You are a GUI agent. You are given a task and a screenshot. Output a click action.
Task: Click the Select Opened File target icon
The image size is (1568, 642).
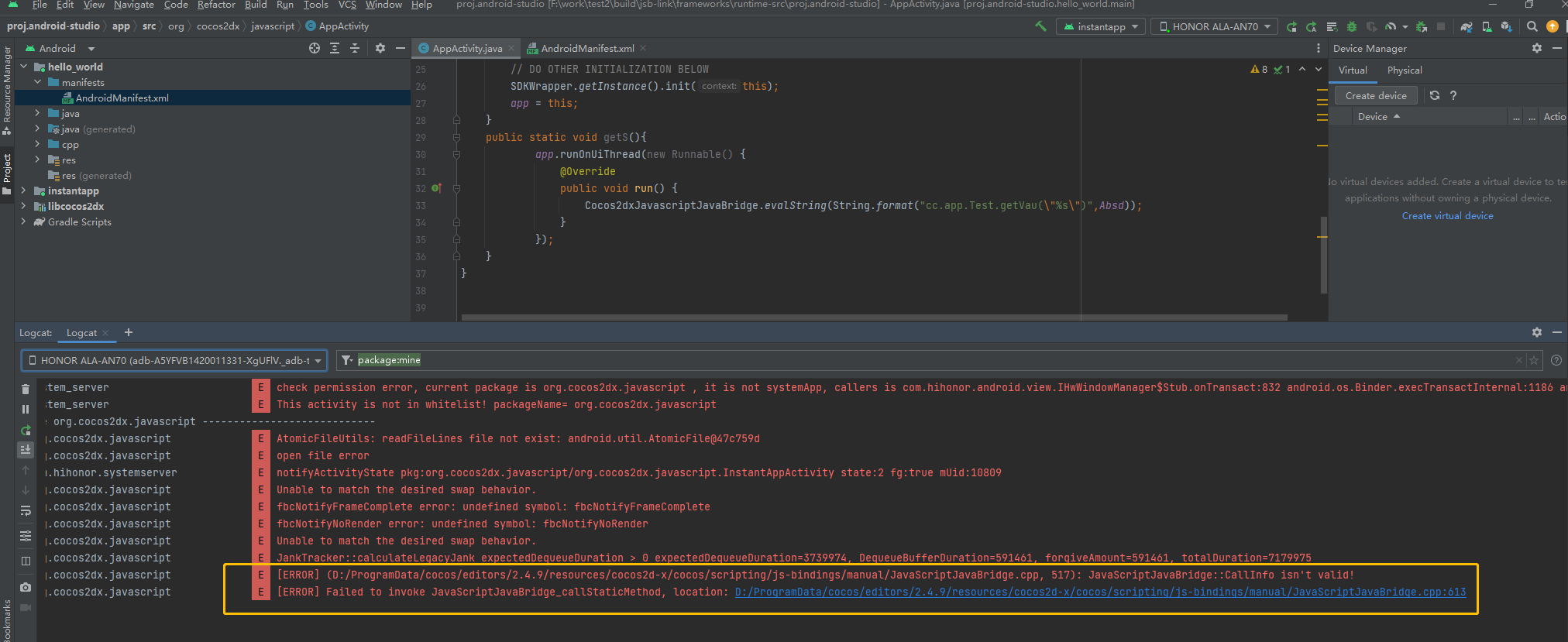click(315, 48)
